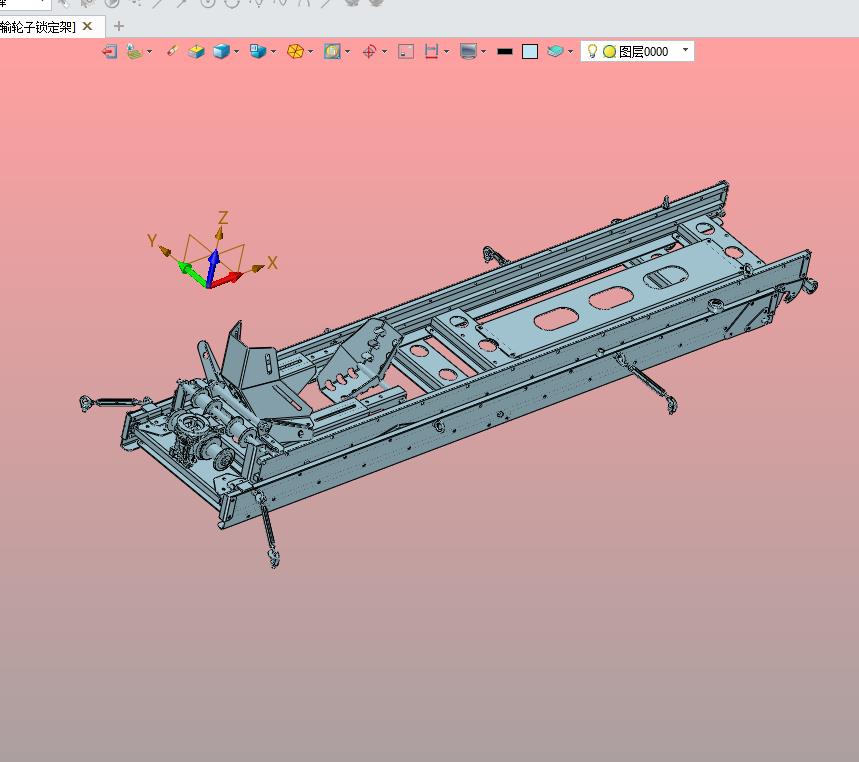Screen dimensions: 859x762
Task: Open the layers stack dropdown arrow
Action: pyautogui.click(x=570, y=52)
